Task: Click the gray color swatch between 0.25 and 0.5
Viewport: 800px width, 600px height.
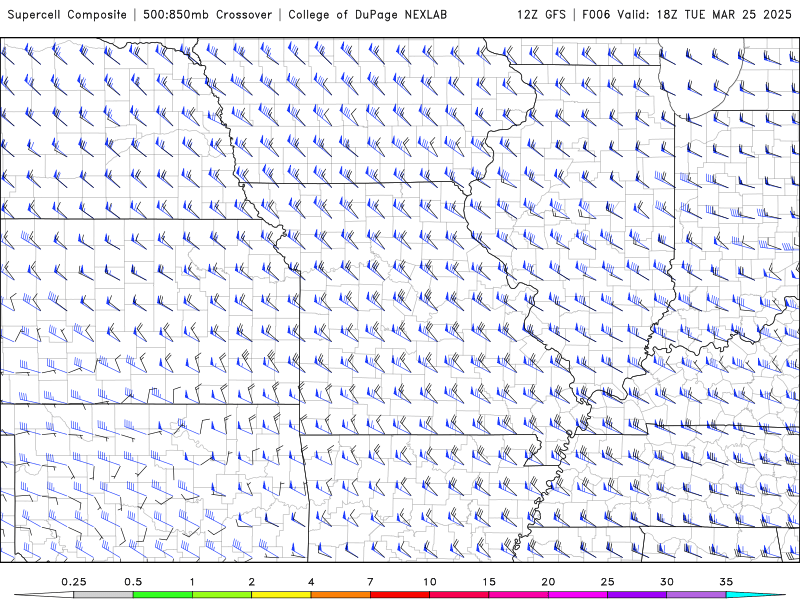Action: 103,595
